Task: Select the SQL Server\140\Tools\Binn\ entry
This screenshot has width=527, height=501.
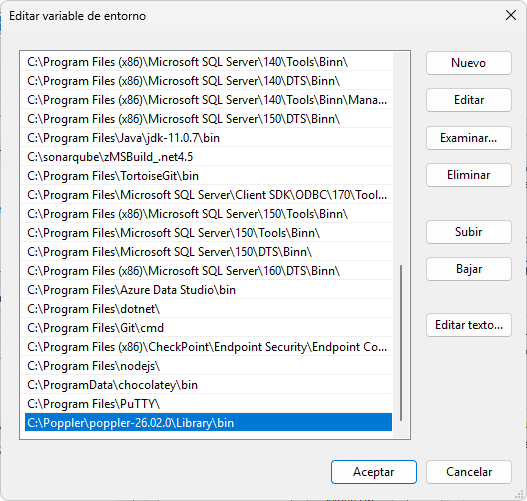Action: point(208,62)
